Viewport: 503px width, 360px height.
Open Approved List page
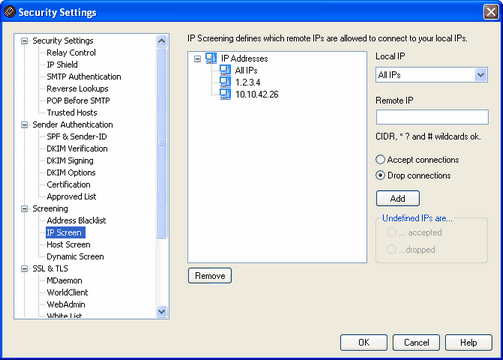point(71,197)
